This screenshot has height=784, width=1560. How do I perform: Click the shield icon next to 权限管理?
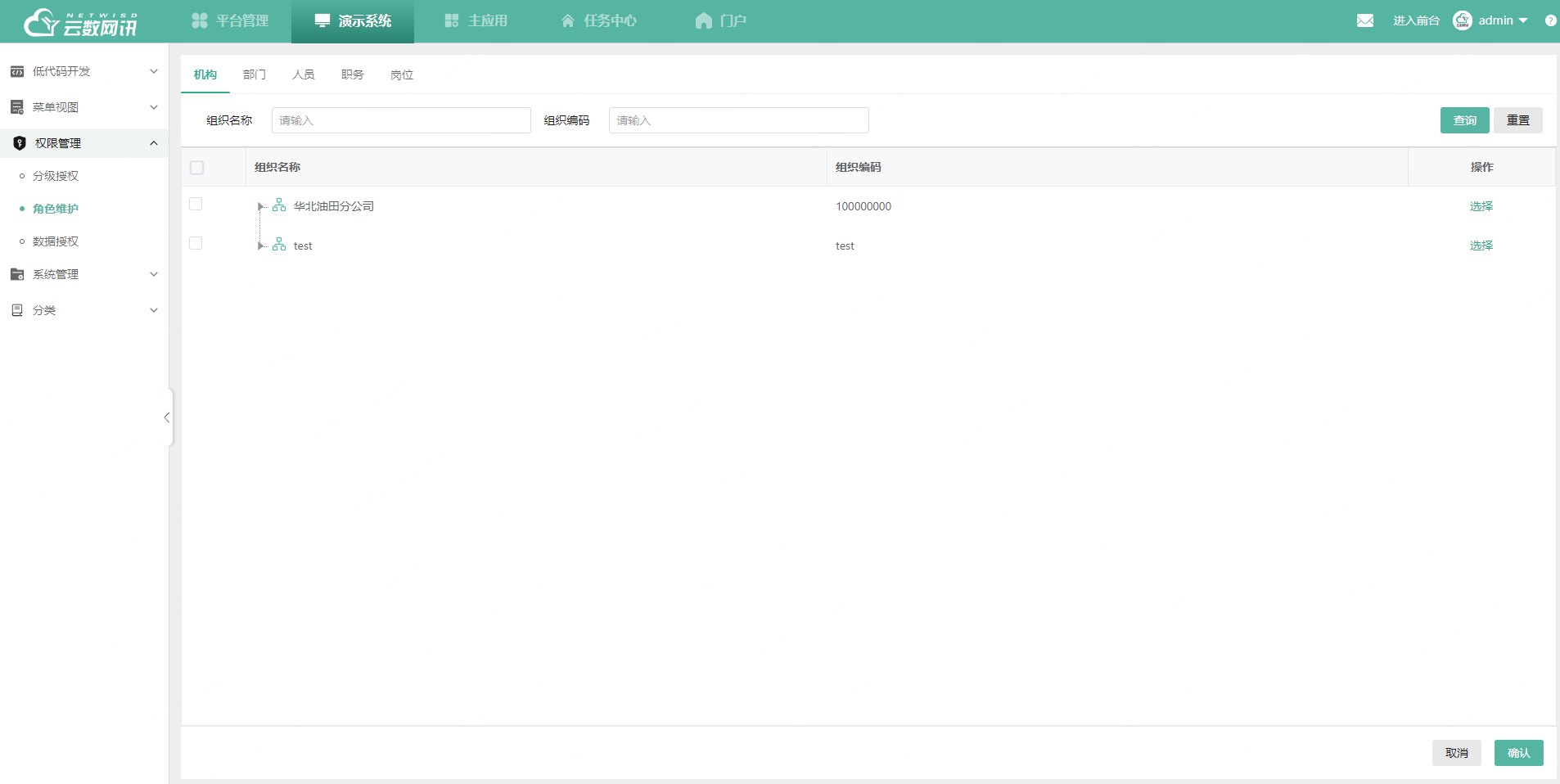pos(20,143)
